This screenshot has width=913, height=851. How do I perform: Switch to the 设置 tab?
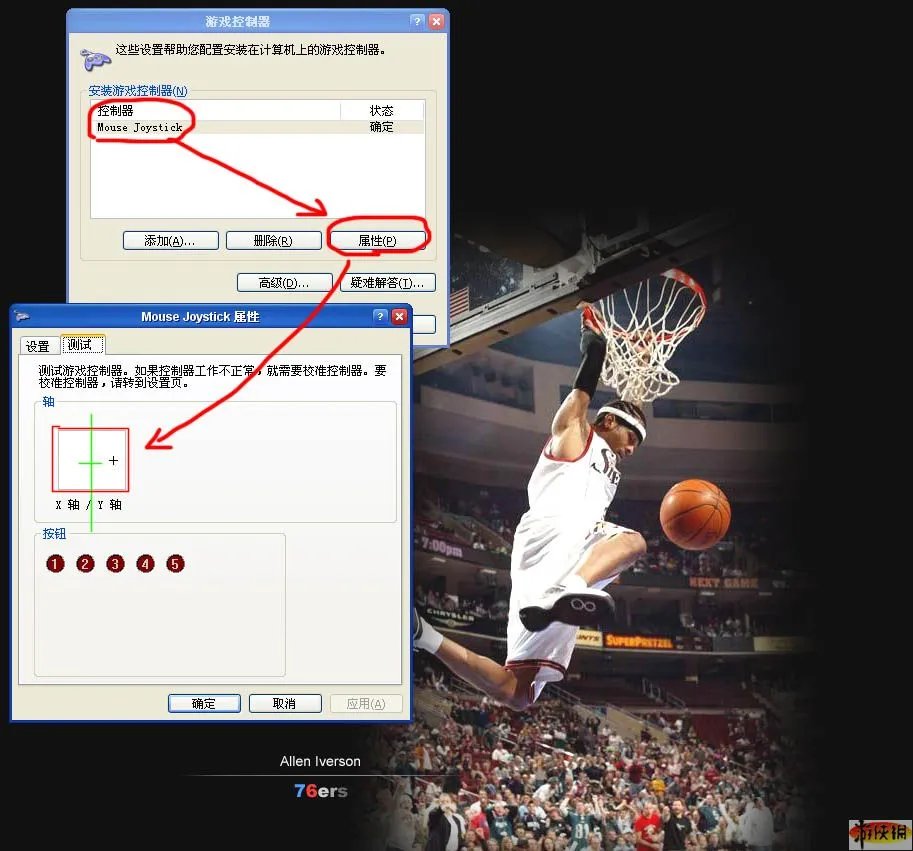[38, 346]
